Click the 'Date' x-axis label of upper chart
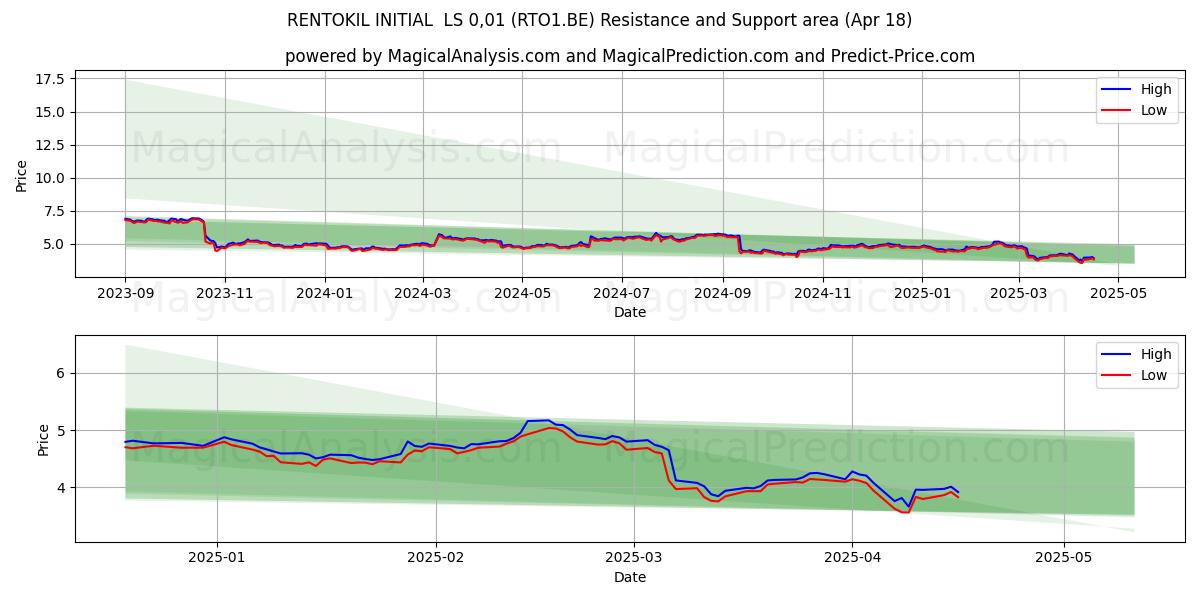Viewport: 1200px width, 600px height. coord(630,312)
